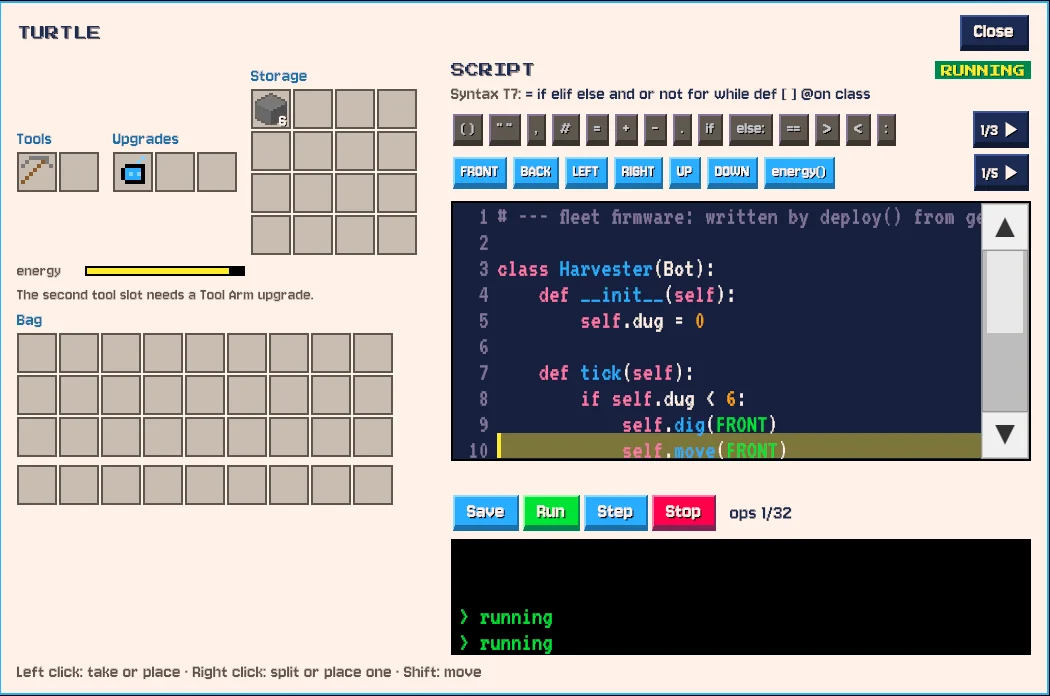Insert the quotation marks snippet
The height and width of the screenshot is (696, 1050).
click(505, 129)
